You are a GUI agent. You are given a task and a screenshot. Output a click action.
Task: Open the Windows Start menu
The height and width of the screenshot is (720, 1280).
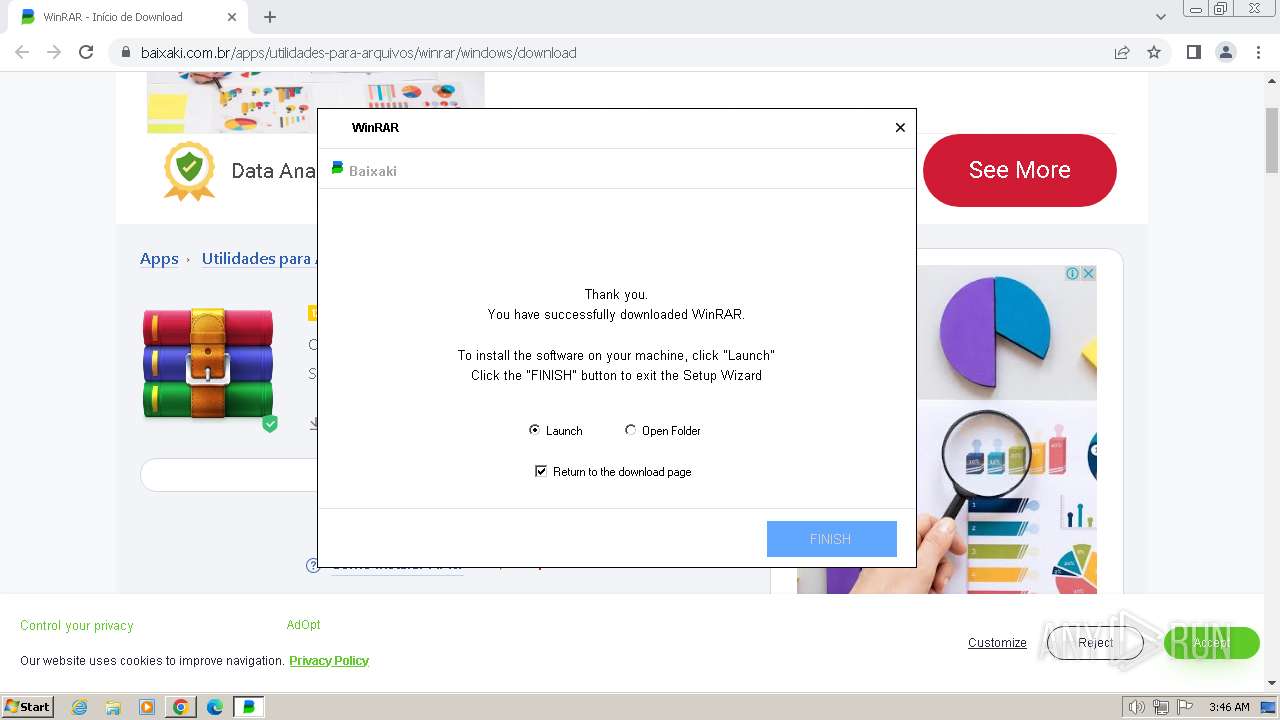tap(28, 706)
